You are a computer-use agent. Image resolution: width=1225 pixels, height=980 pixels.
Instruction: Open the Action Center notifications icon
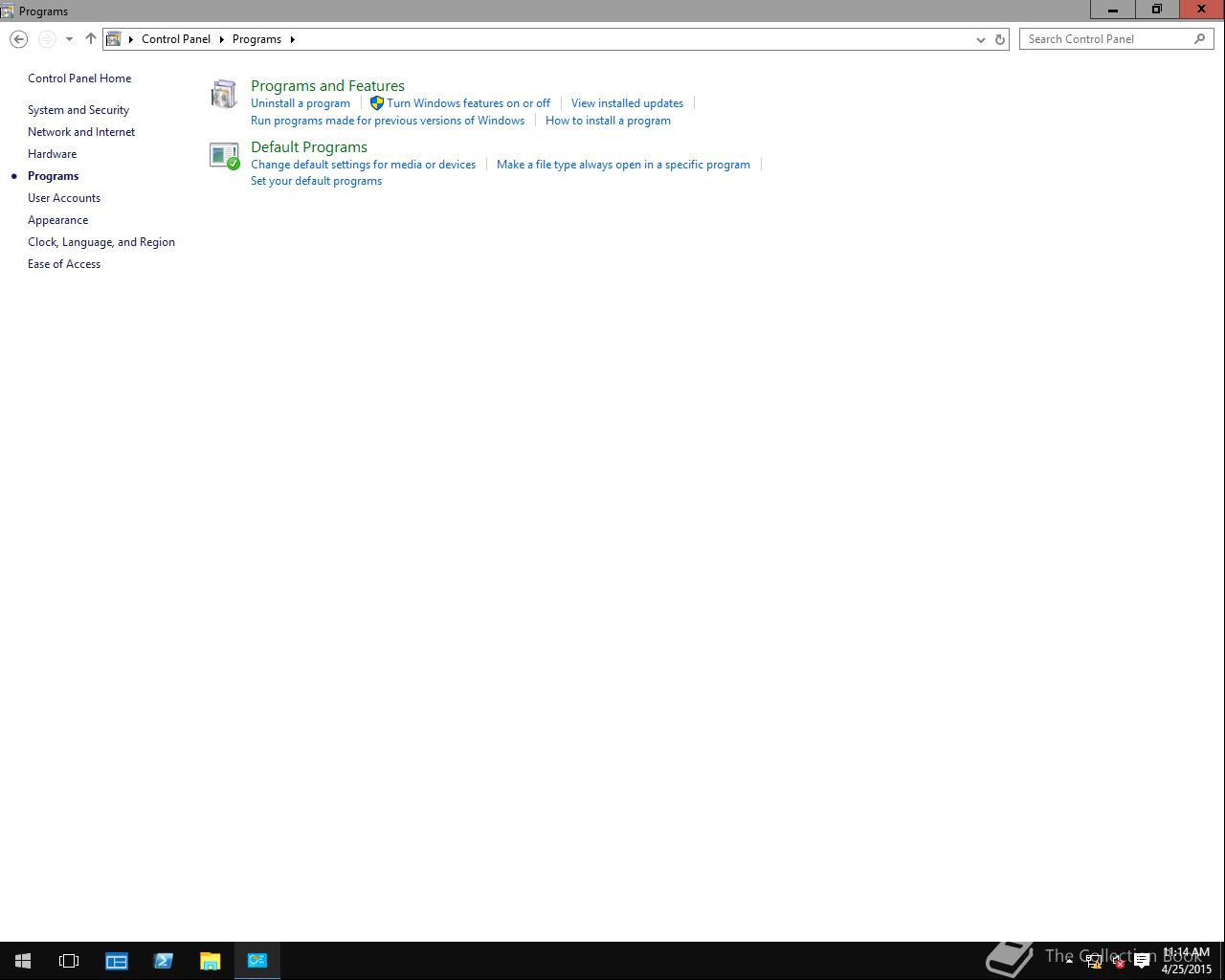tap(1142, 962)
